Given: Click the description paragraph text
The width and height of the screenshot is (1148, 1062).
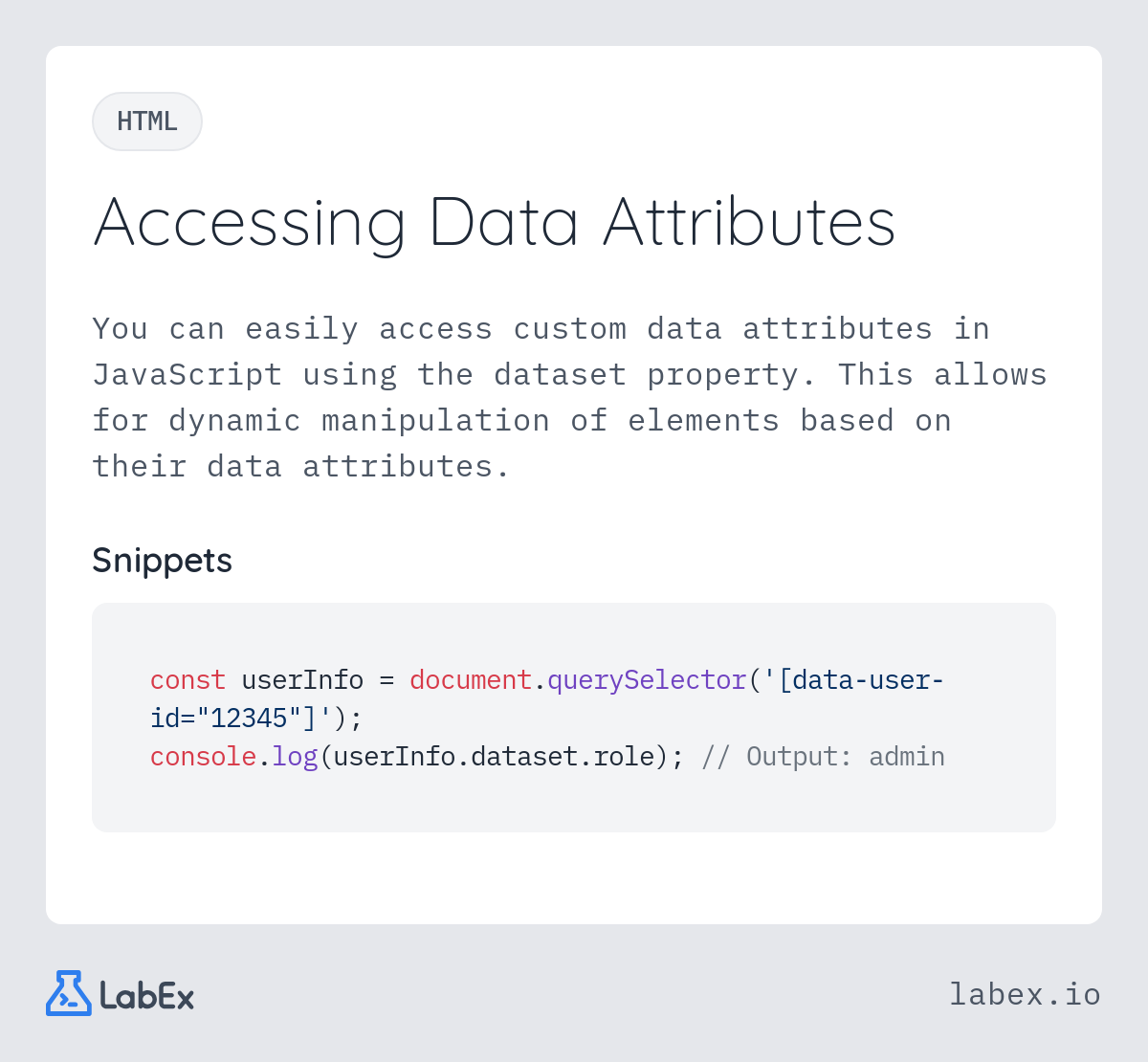Looking at the screenshot, I should click(x=570, y=397).
